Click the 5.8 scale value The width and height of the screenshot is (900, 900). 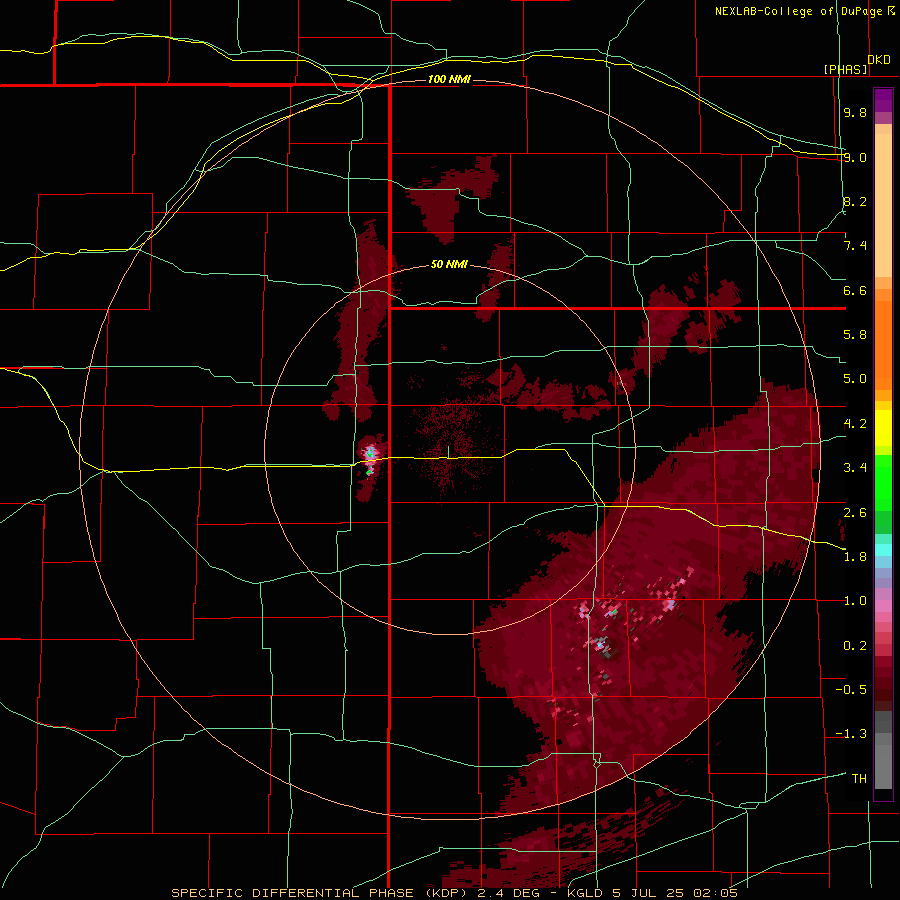pyautogui.click(x=855, y=335)
